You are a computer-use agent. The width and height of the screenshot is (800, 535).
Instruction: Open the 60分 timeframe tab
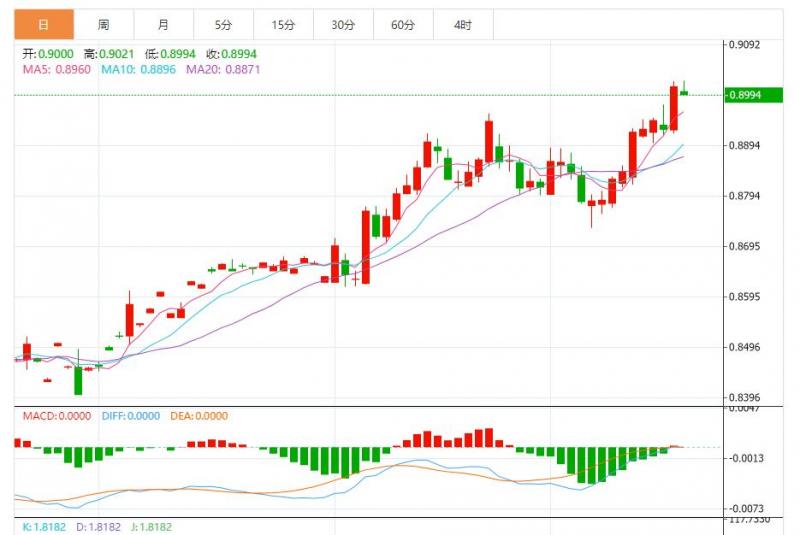(x=403, y=24)
